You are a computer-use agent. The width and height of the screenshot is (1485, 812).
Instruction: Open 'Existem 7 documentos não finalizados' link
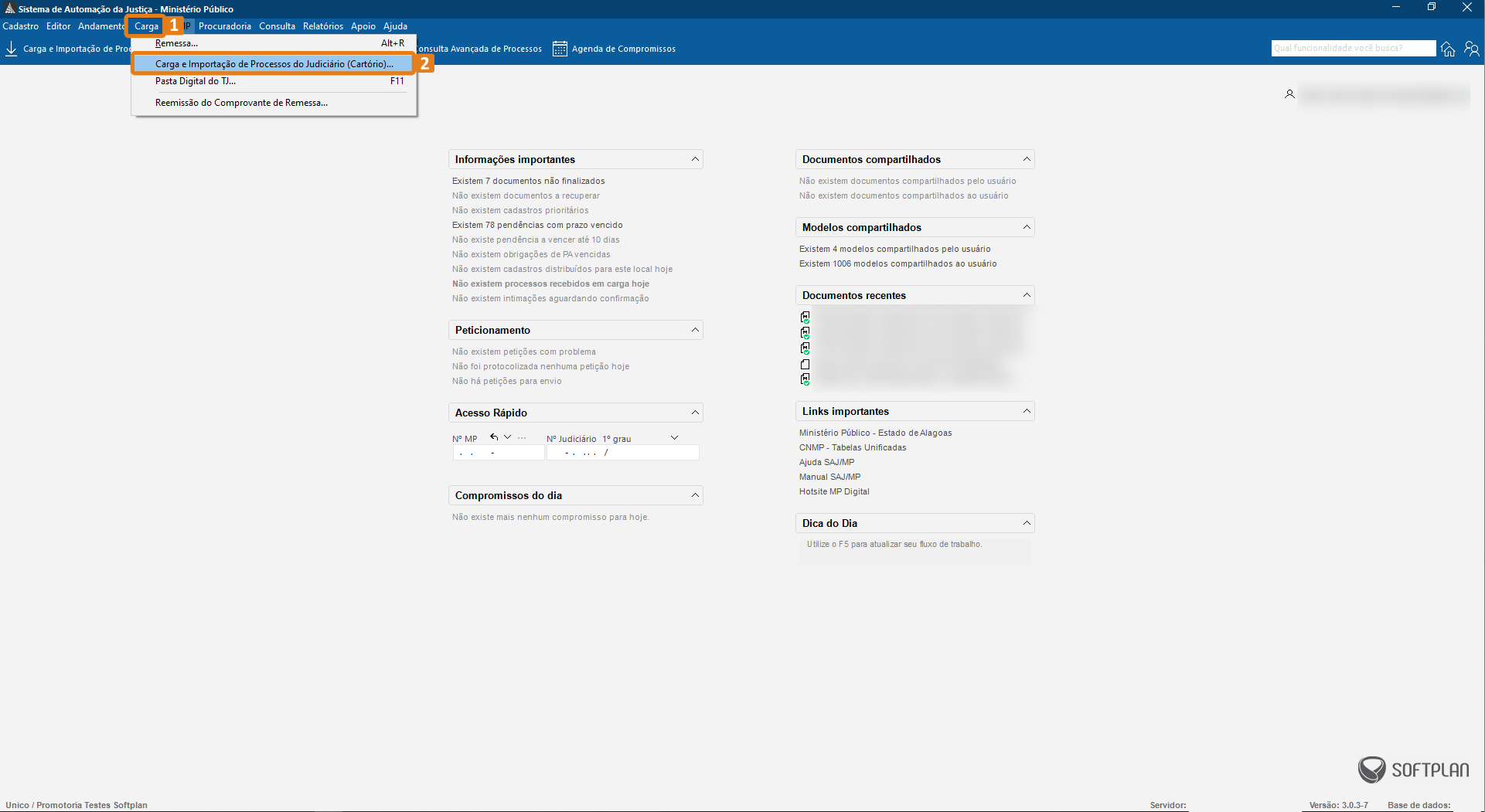[529, 181]
